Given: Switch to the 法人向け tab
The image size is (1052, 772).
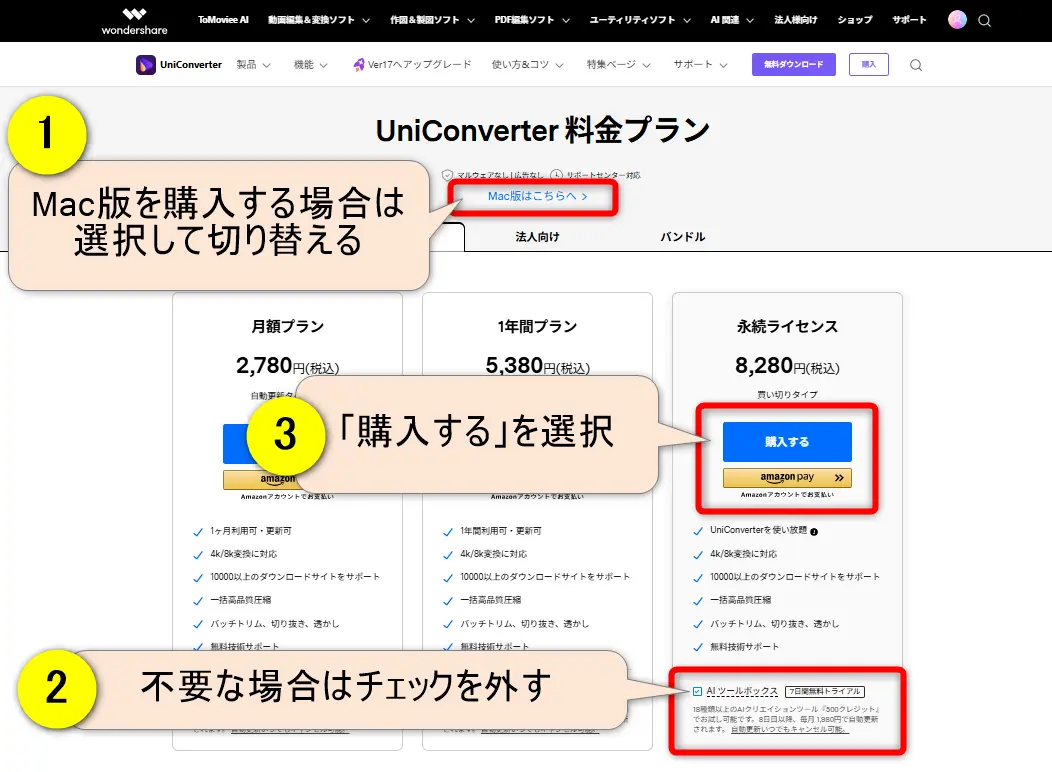Looking at the screenshot, I should click(536, 237).
